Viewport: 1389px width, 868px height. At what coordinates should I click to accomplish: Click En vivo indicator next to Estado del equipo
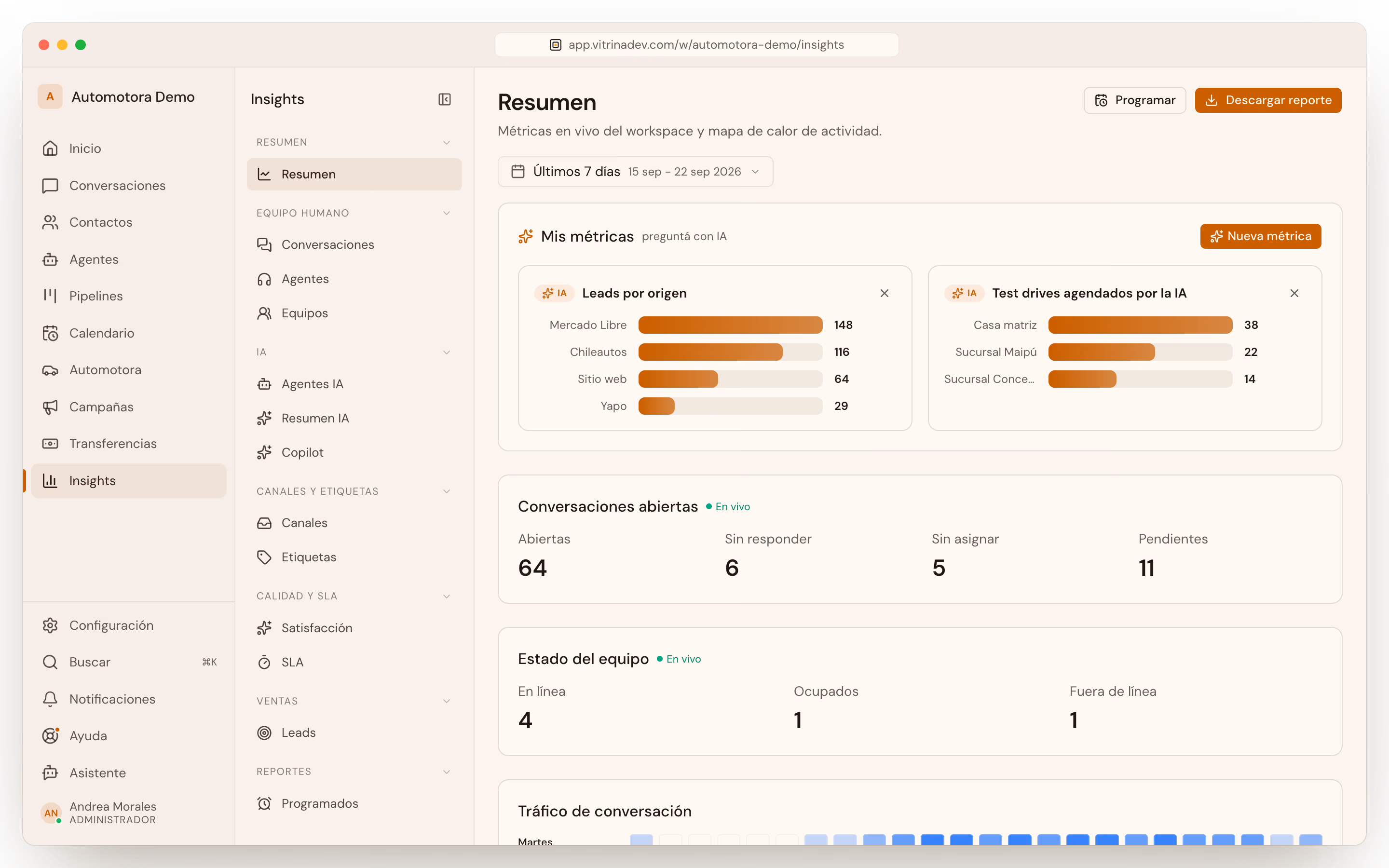coord(679,659)
